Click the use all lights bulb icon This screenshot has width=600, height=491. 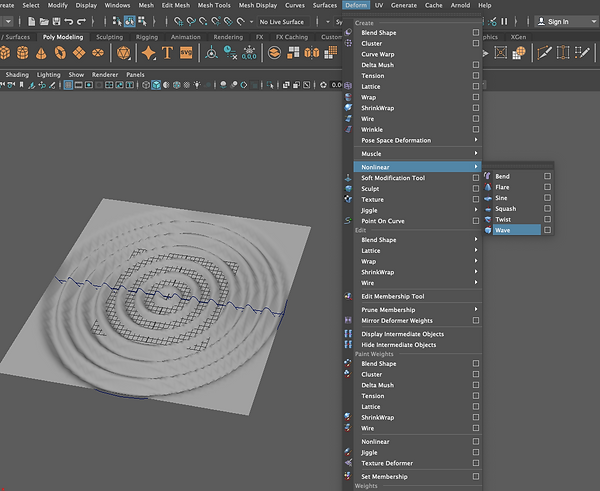(197, 85)
